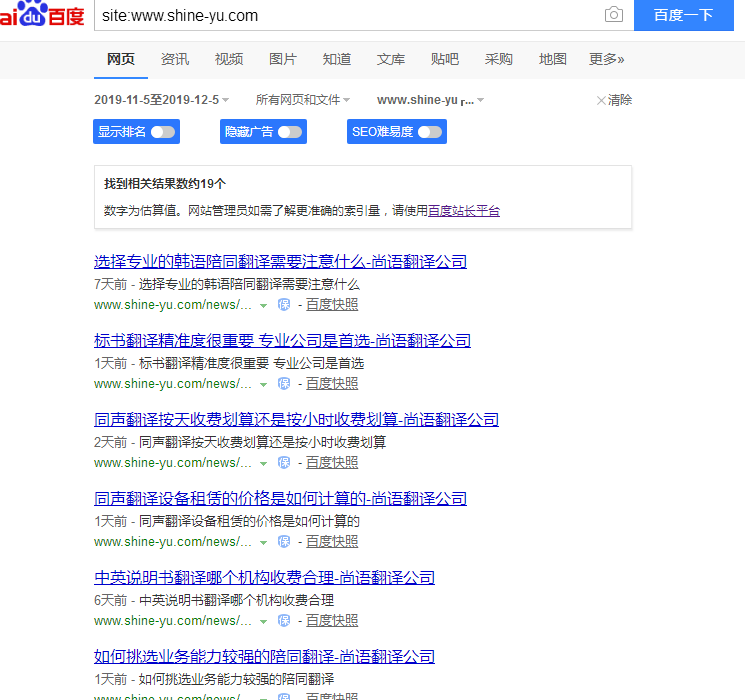Click the 保 badge under 韩语陪同翻译 result
Viewport: 745px width, 700px height.
(284, 305)
